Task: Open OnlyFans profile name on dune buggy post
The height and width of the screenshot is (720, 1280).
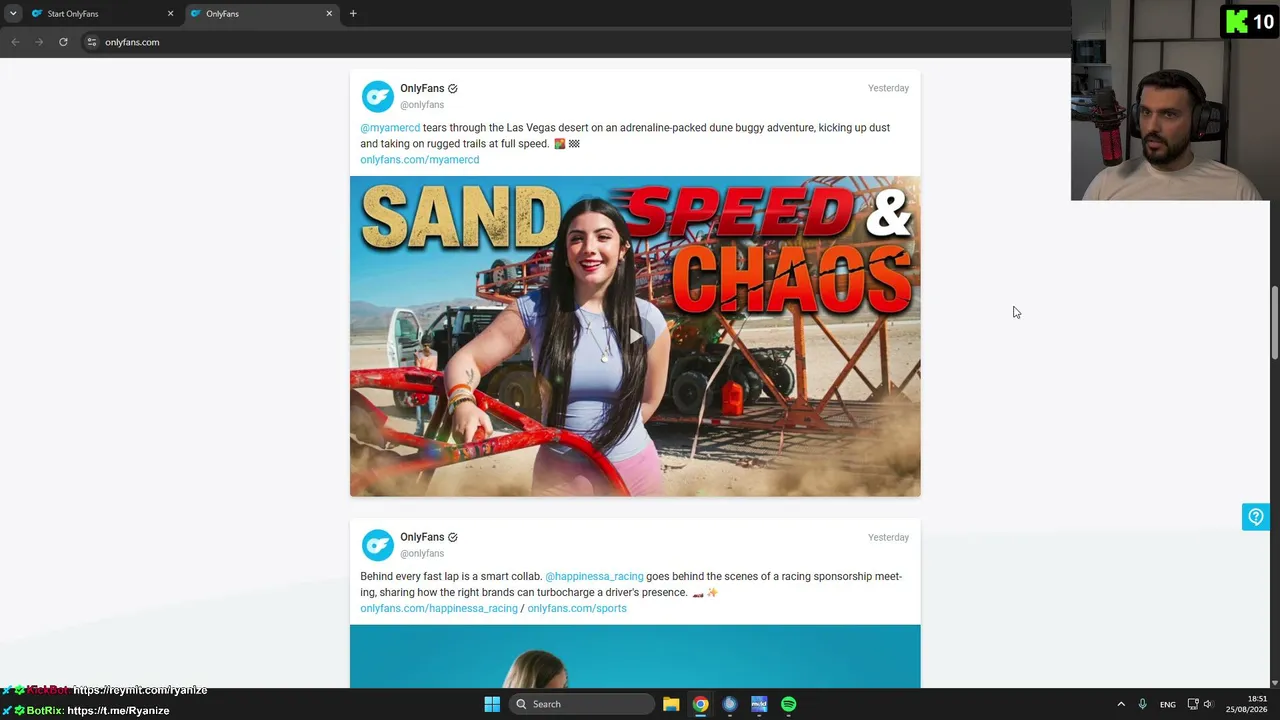Action: pyautogui.click(x=422, y=89)
